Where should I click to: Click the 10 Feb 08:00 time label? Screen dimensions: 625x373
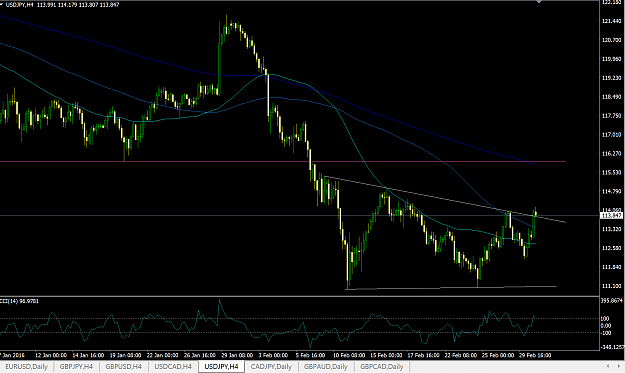(x=349, y=355)
